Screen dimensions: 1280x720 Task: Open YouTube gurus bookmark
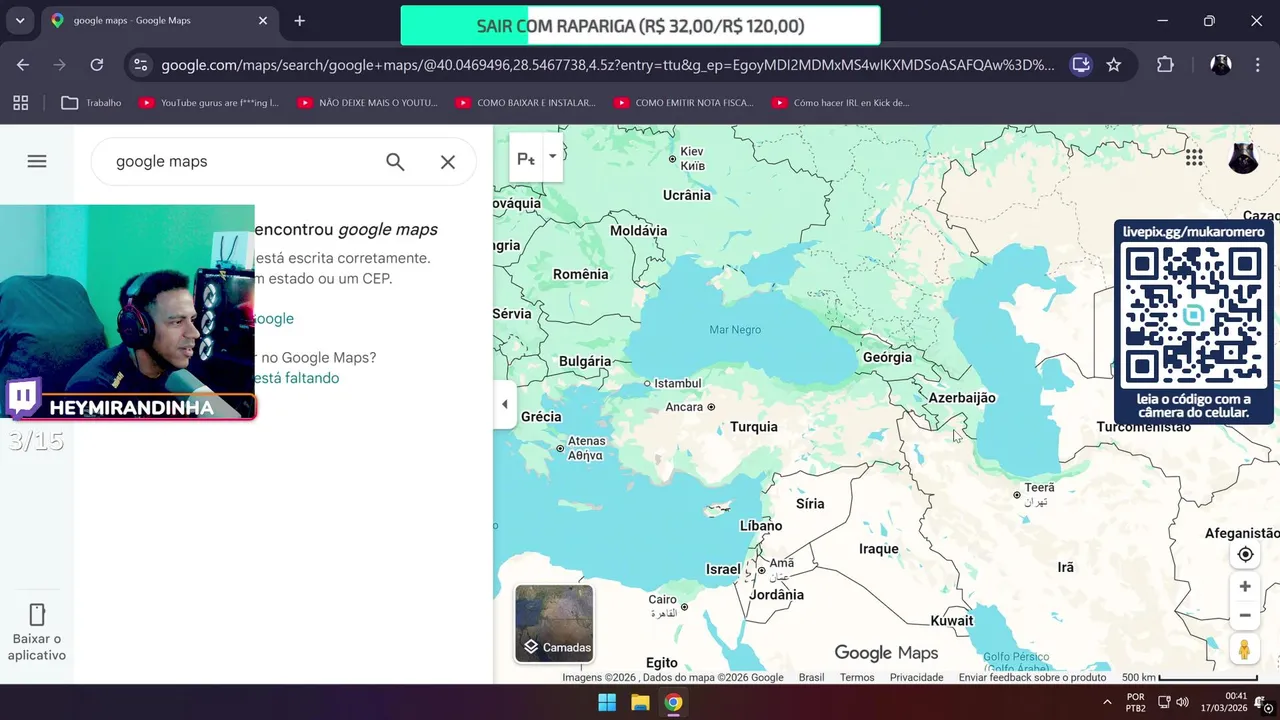pos(210,102)
